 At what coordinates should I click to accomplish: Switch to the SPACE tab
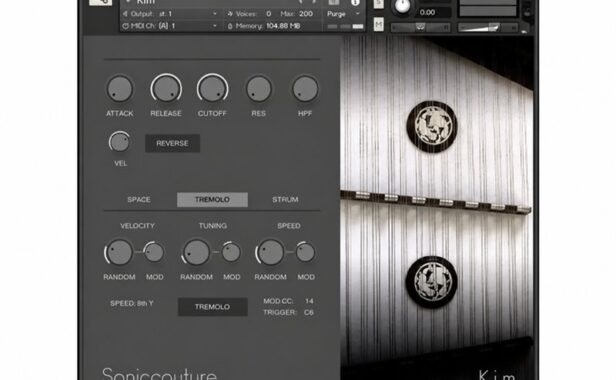click(x=139, y=200)
